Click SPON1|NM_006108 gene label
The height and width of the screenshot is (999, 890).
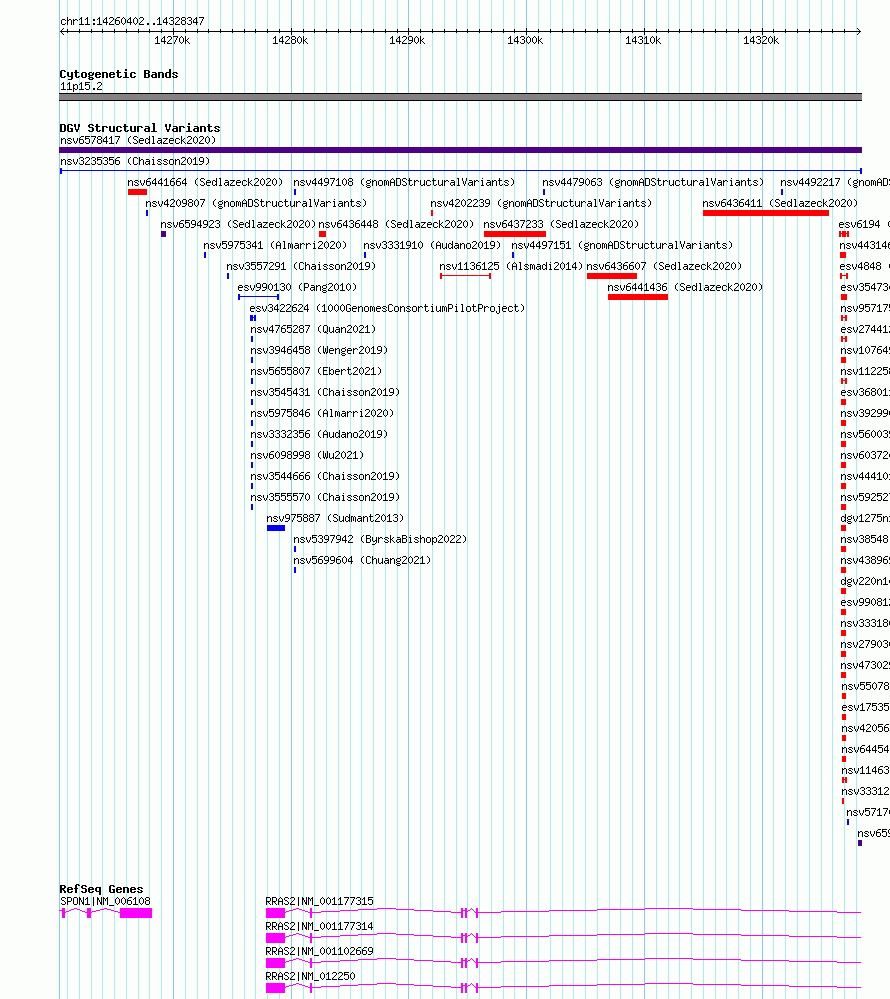(x=105, y=902)
